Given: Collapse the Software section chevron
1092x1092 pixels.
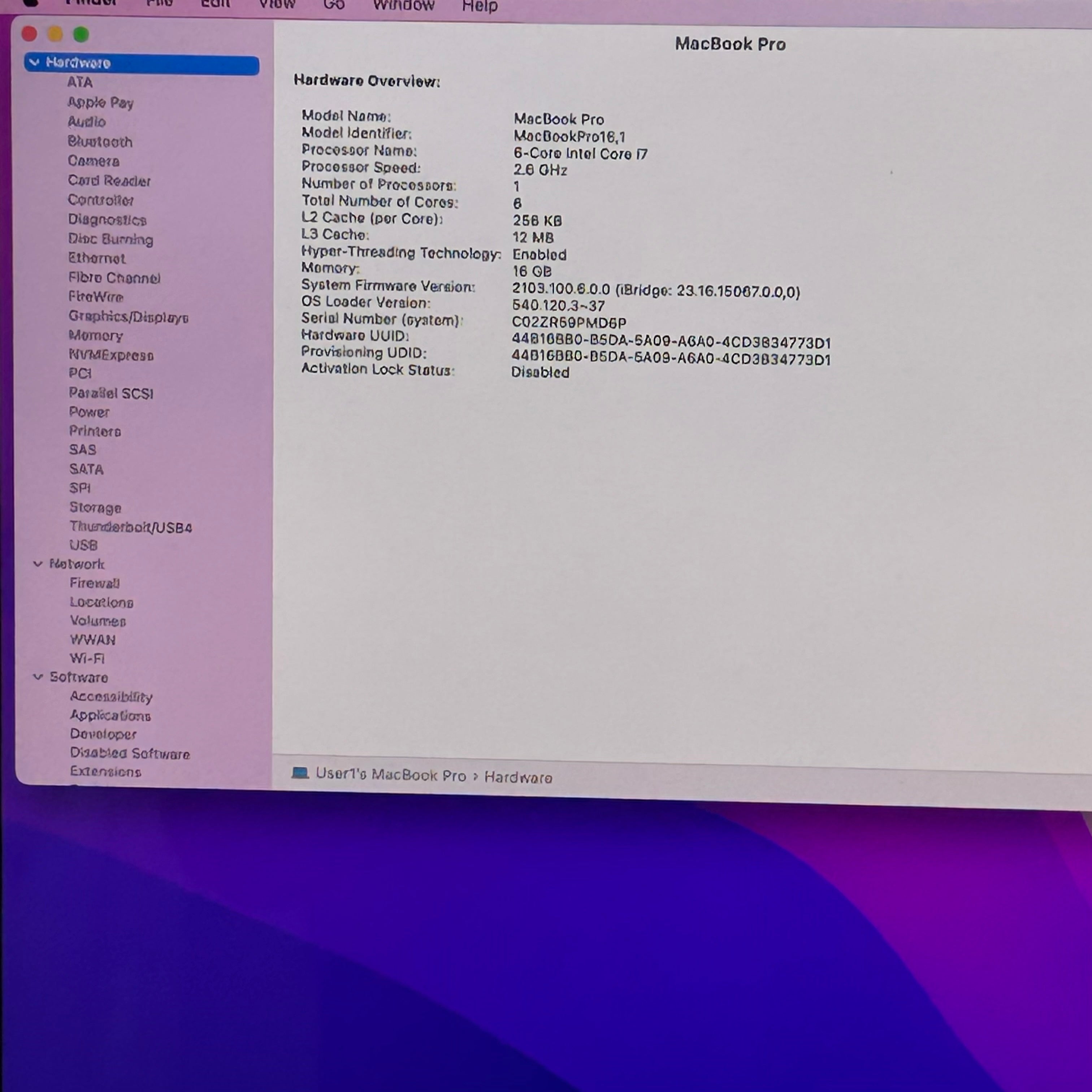Looking at the screenshot, I should click(38, 677).
